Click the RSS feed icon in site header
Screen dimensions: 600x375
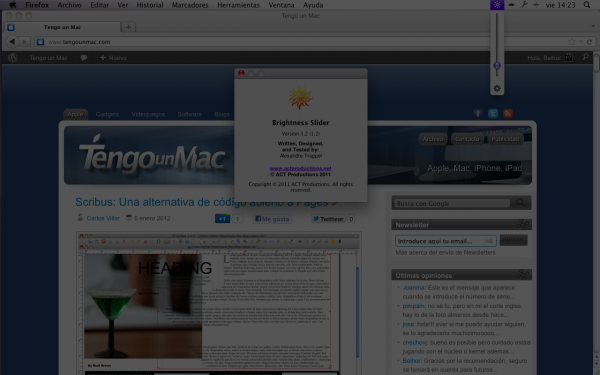pos(508,114)
